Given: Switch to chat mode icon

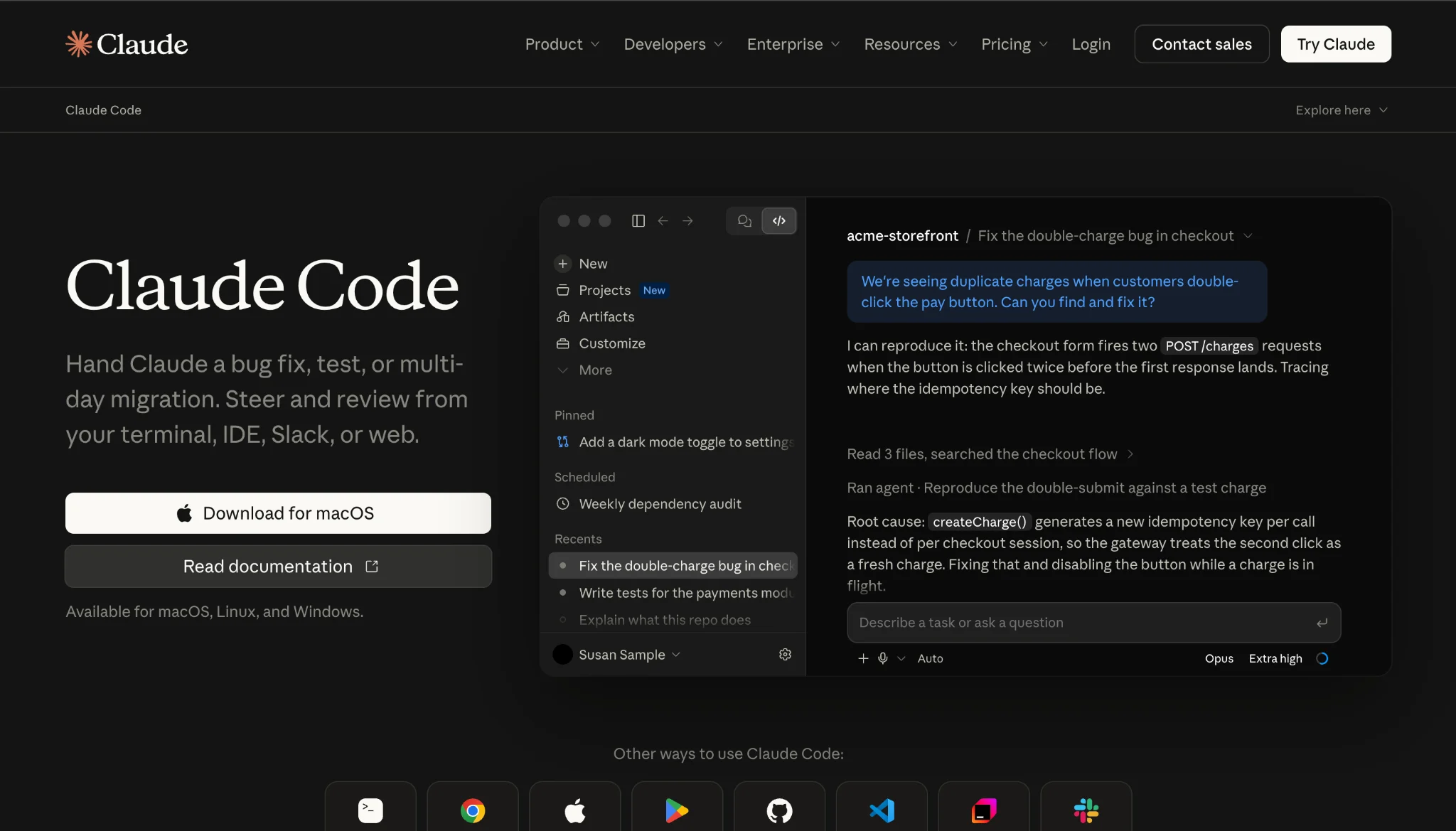Looking at the screenshot, I should coord(744,221).
